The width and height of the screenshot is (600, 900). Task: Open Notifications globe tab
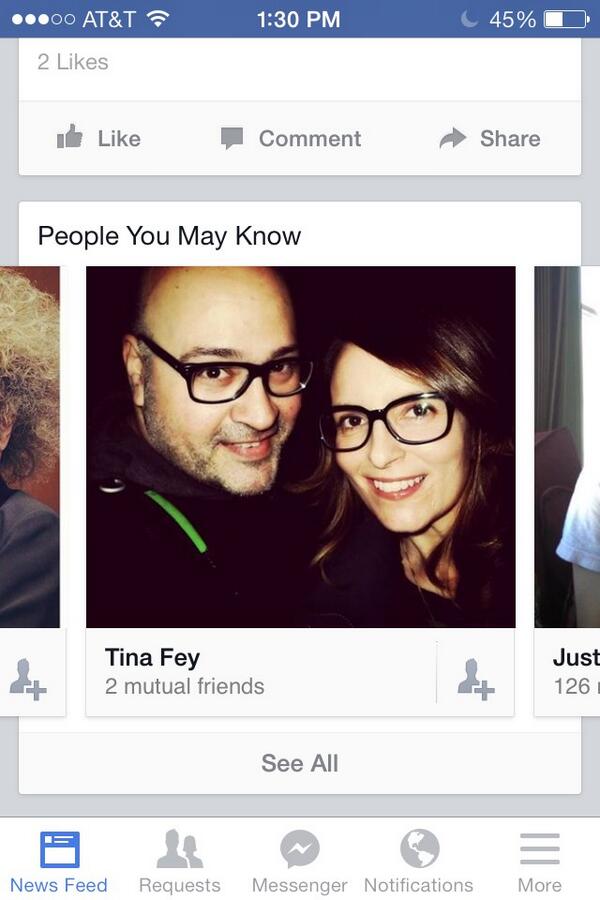tap(419, 861)
